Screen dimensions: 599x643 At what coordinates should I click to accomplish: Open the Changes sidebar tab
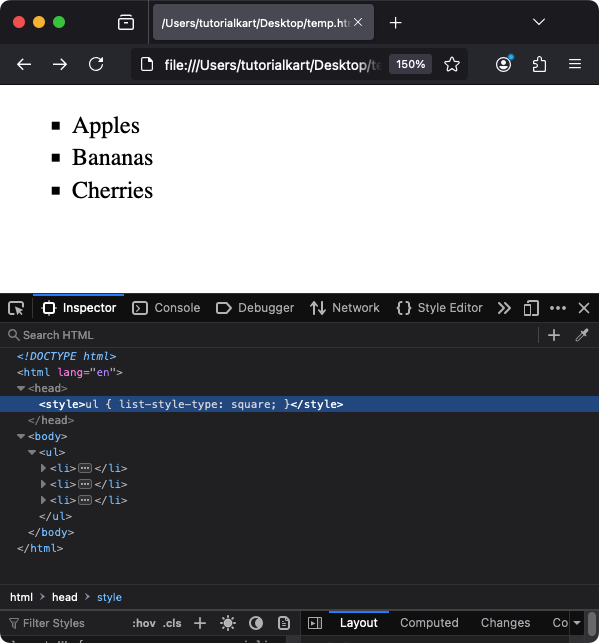(x=505, y=623)
